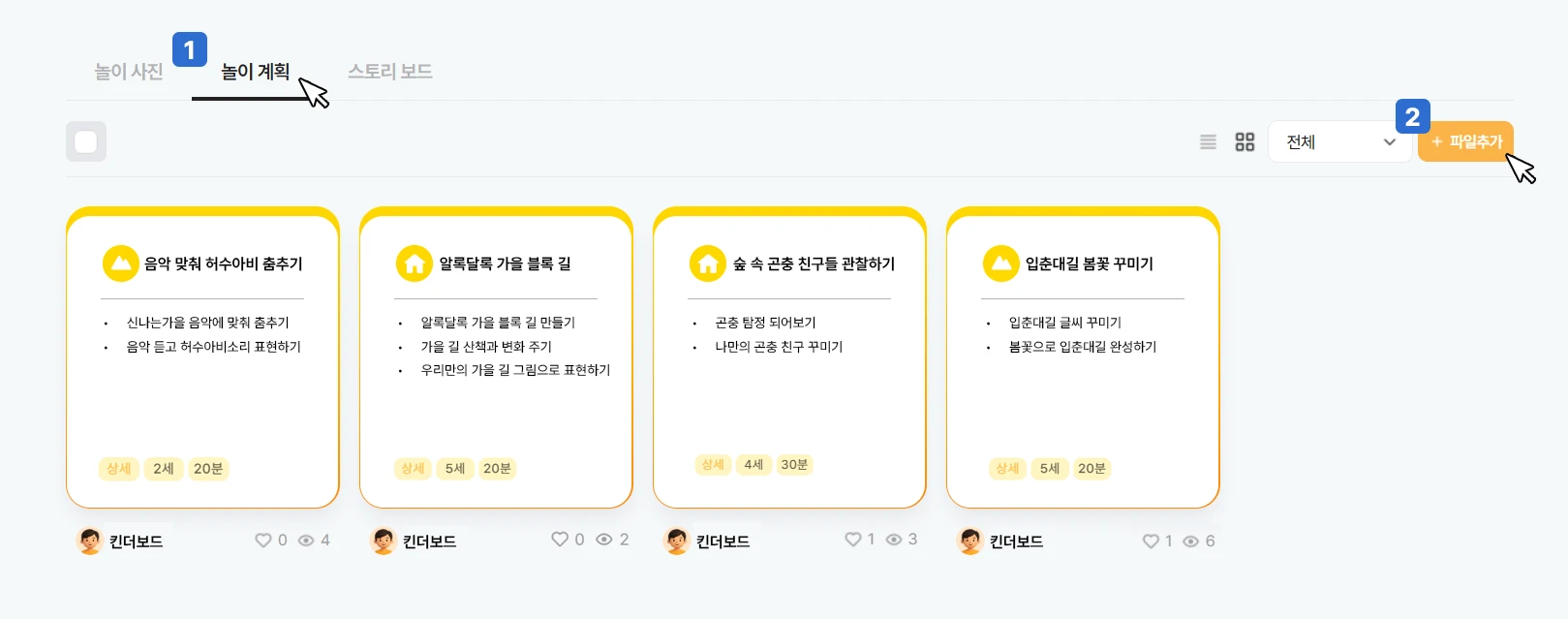Open the 놀이 사진 tab
This screenshot has height=619, width=1568.
click(129, 72)
